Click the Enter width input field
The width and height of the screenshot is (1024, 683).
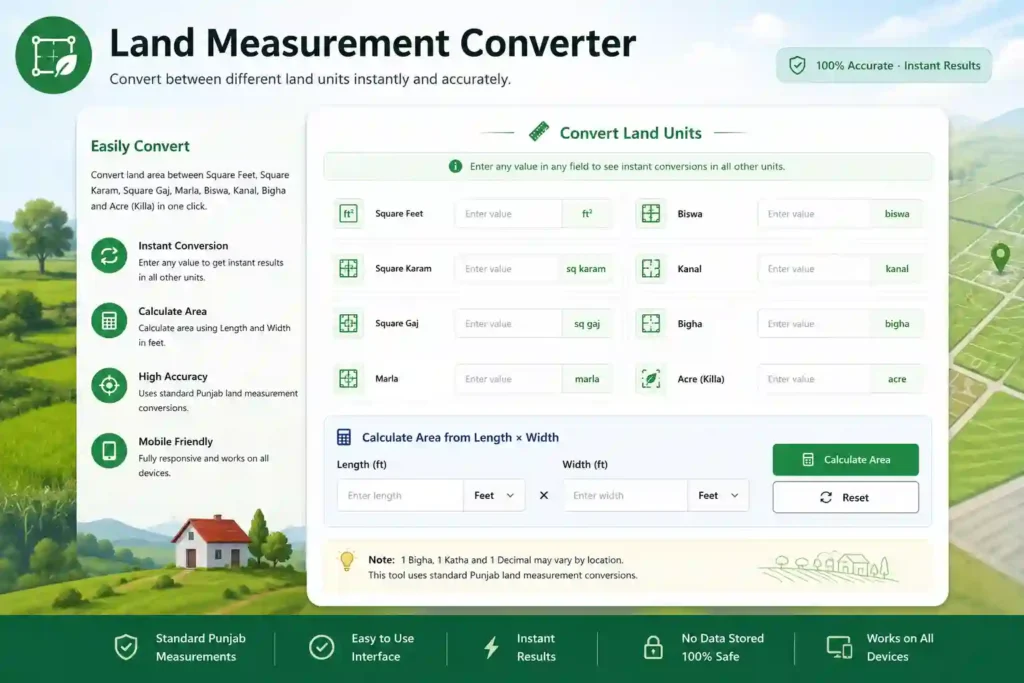click(x=625, y=496)
